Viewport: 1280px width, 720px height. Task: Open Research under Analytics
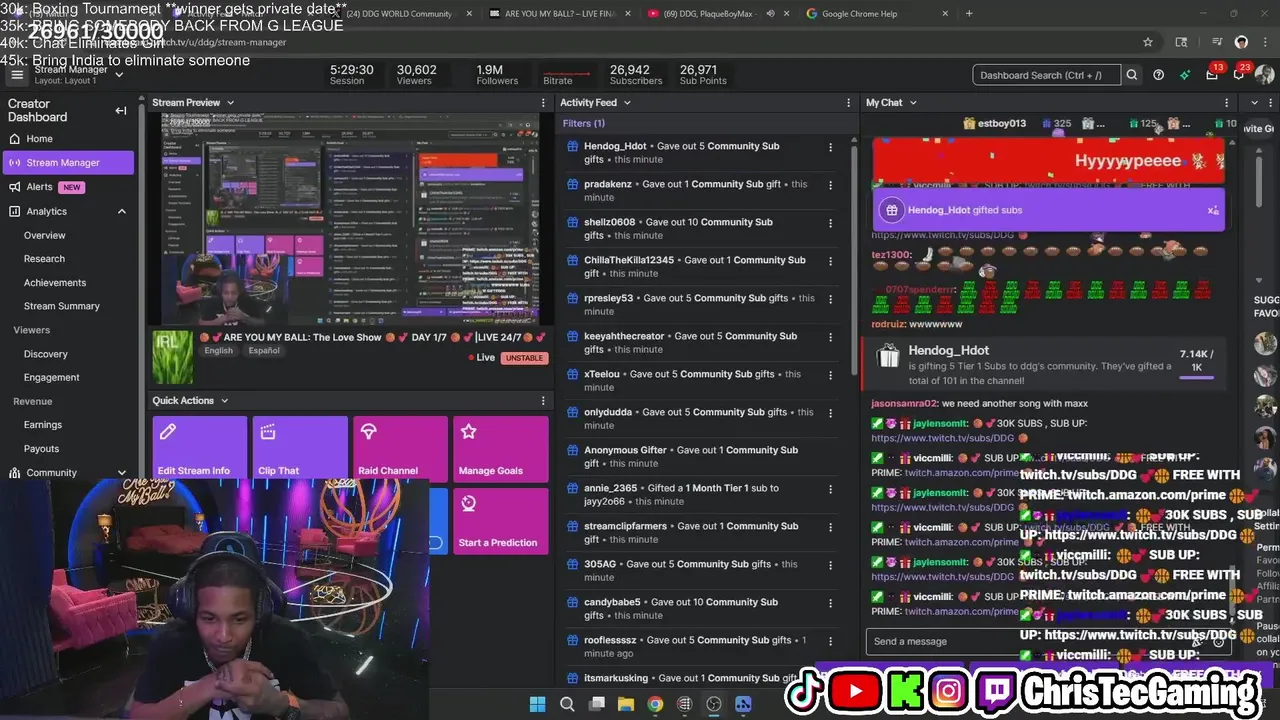(44, 259)
